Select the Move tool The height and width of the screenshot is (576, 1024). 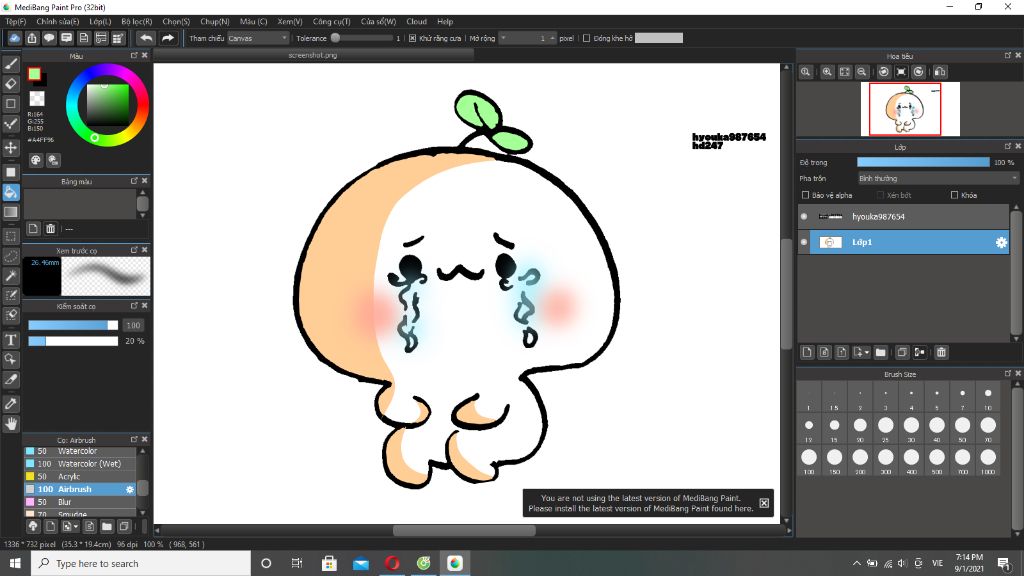[11, 148]
